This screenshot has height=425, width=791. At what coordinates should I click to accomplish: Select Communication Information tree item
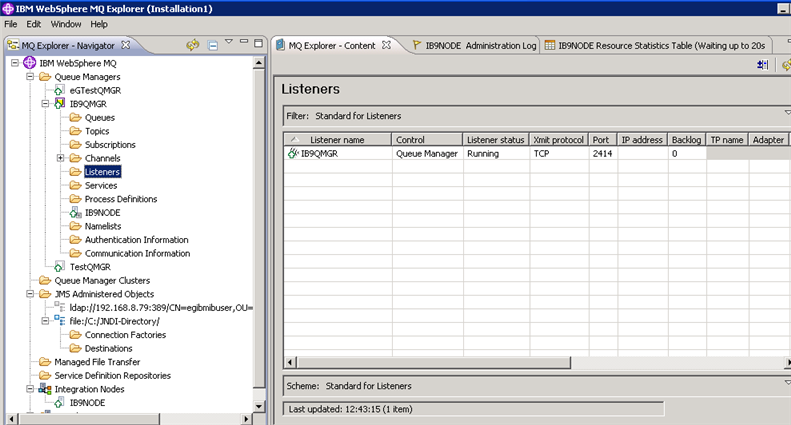point(137,253)
